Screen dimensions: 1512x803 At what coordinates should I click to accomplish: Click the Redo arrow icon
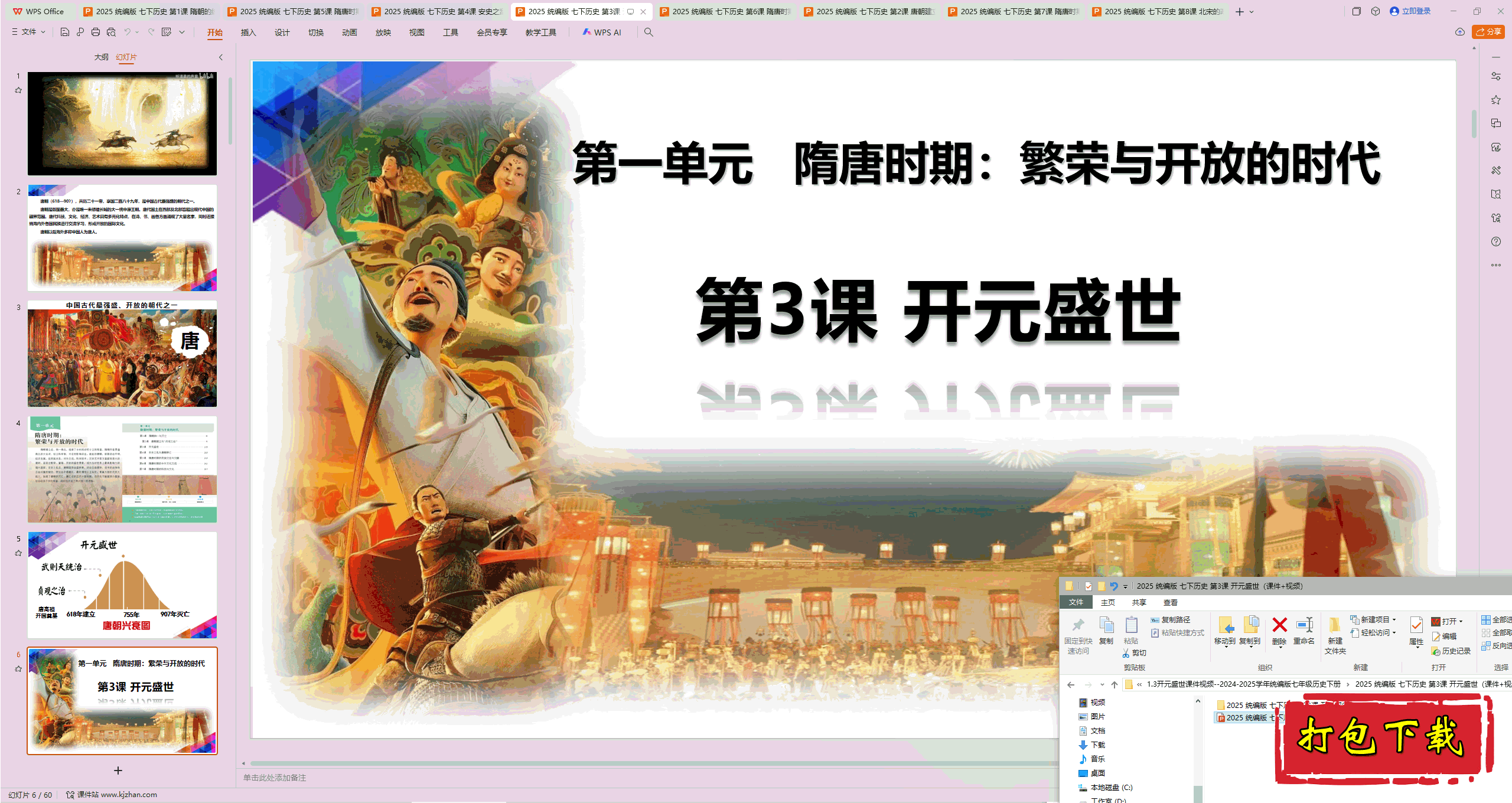click(151, 32)
